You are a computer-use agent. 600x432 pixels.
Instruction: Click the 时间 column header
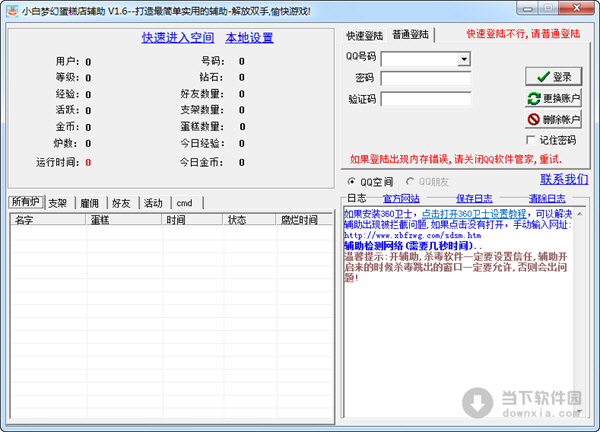tap(192, 220)
